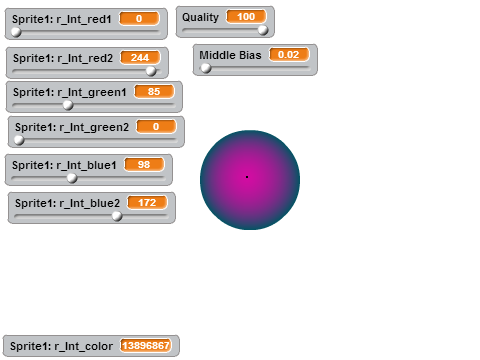Click the Quality label
The width and height of the screenshot is (480, 360).
click(x=200, y=18)
